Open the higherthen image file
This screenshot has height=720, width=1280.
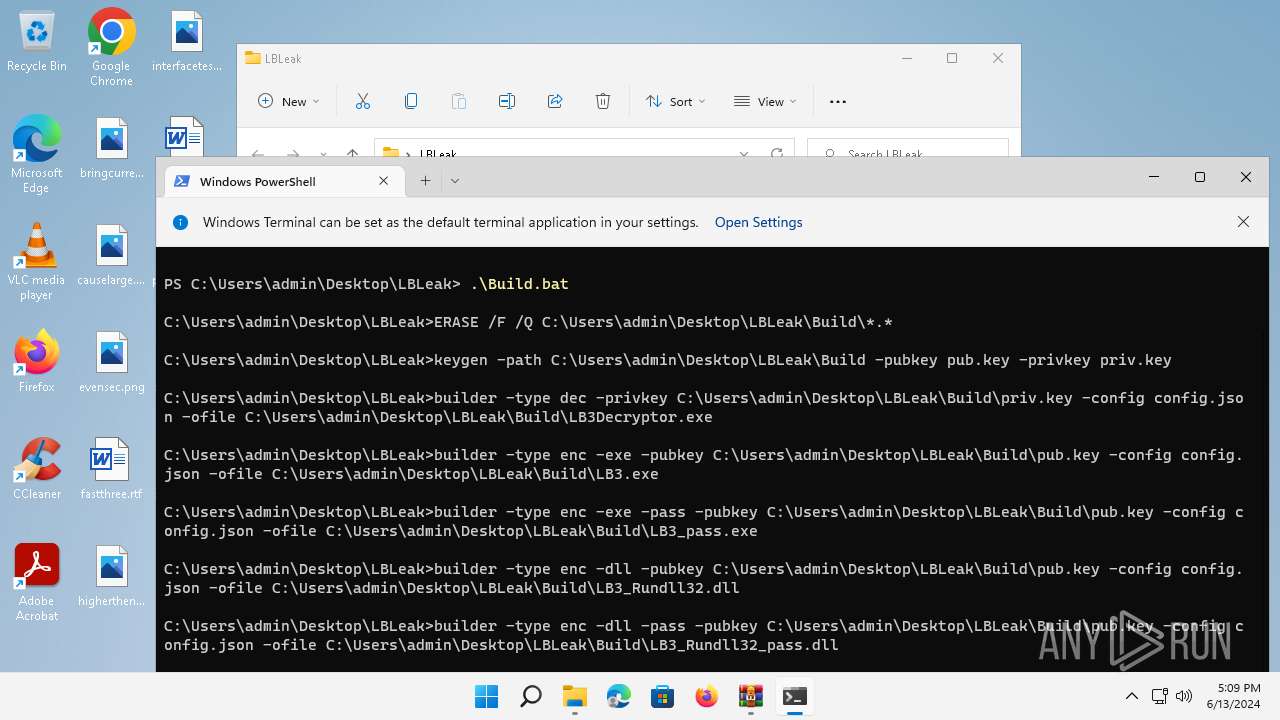pyautogui.click(x=111, y=577)
